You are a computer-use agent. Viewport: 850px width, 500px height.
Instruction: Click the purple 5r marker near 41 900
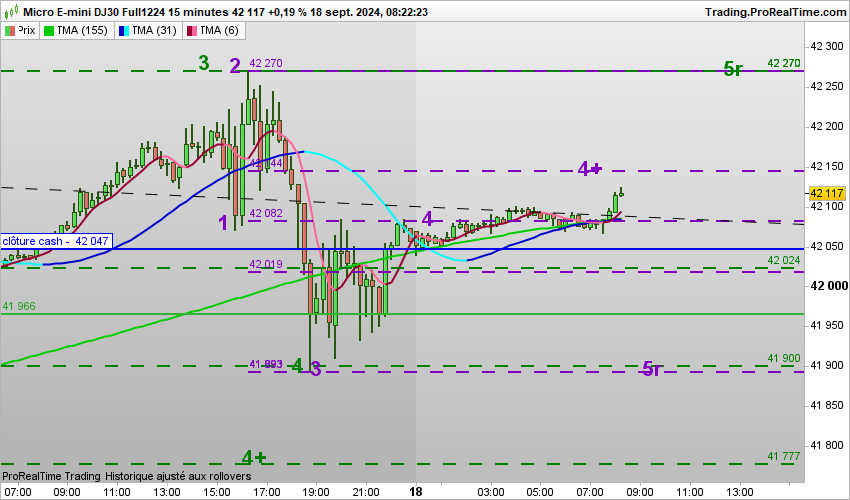(652, 369)
